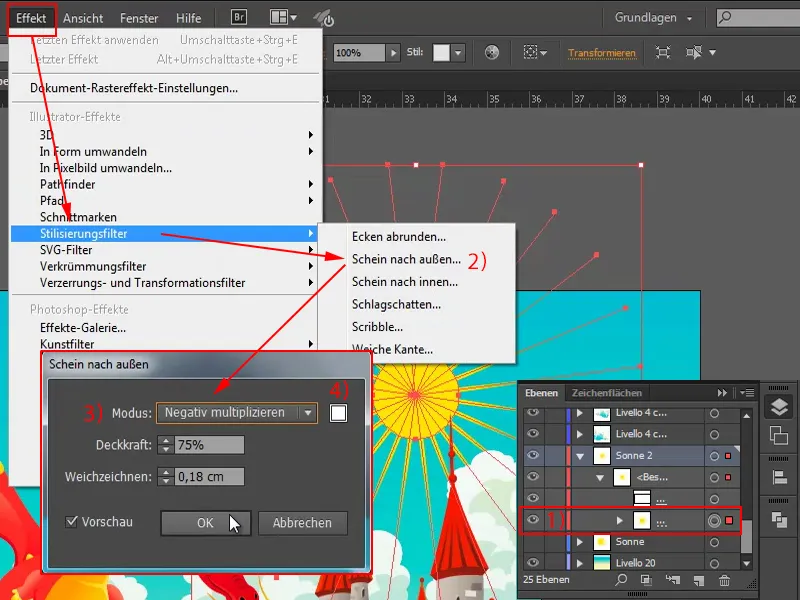
Task: Choose Schein nach außen... in submenu
Action: (406, 259)
